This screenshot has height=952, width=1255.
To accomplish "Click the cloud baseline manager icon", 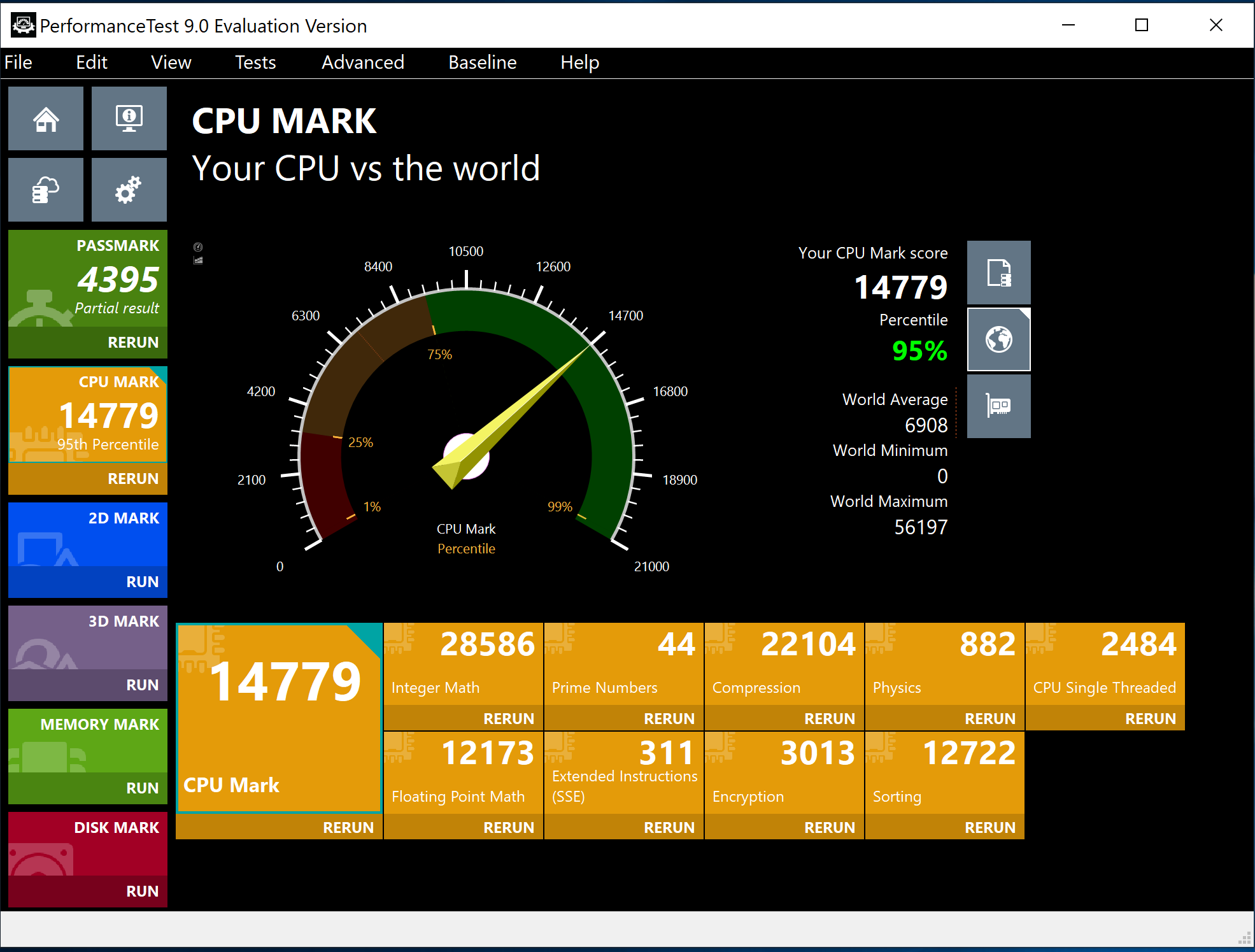I will (46, 190).
